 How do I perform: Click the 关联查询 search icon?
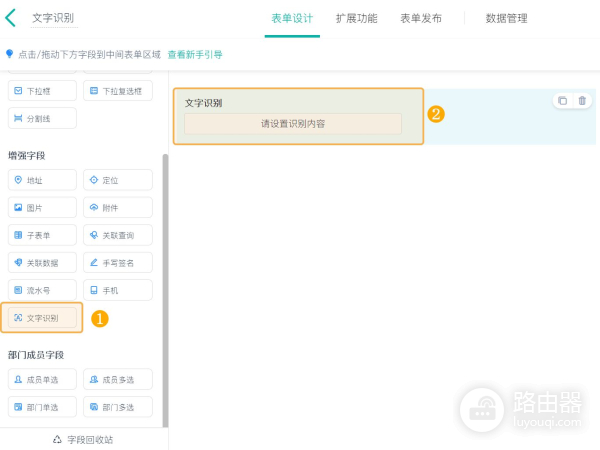94,235
